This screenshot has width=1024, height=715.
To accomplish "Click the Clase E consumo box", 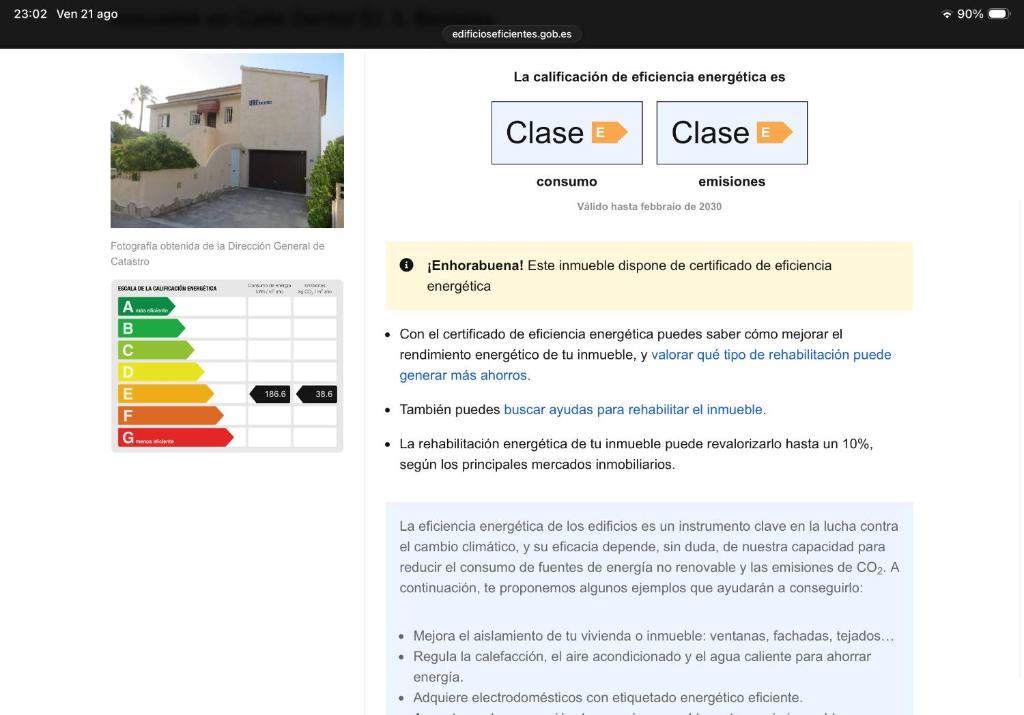I will pyautogui.click(x=567, y=133).
